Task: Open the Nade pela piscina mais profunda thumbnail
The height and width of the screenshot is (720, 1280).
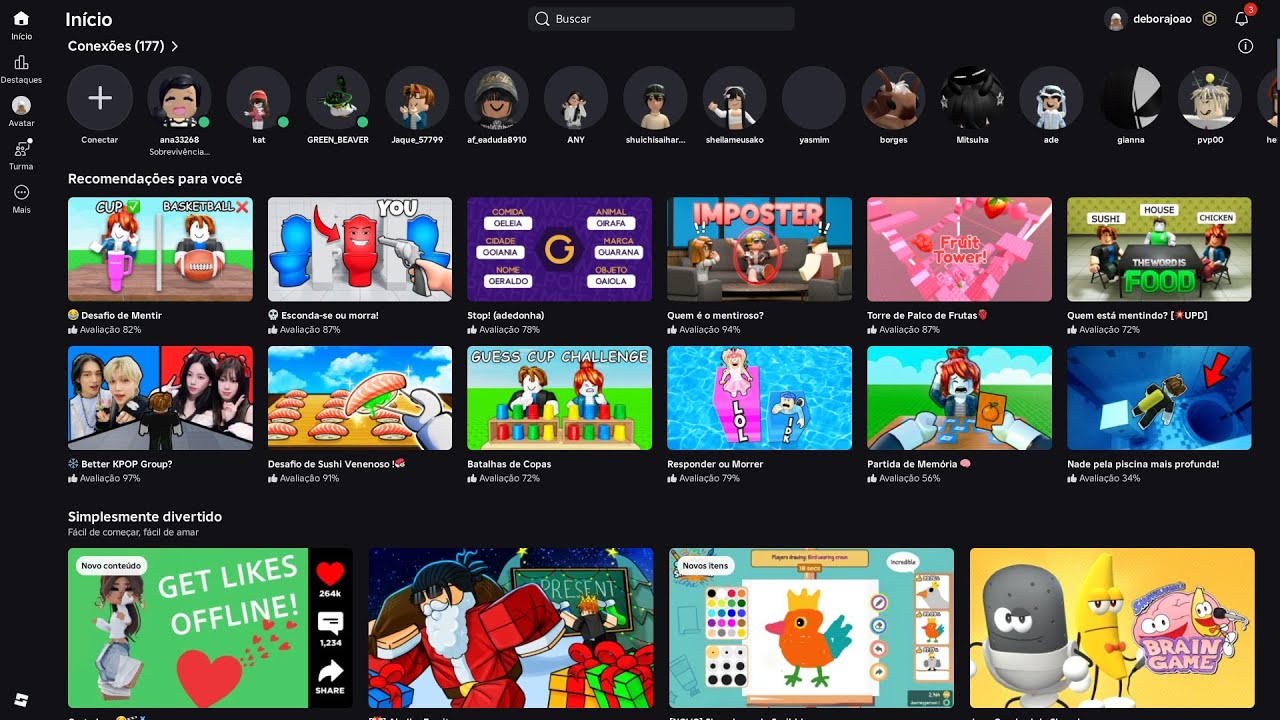Action: [x=1160, y=398]
